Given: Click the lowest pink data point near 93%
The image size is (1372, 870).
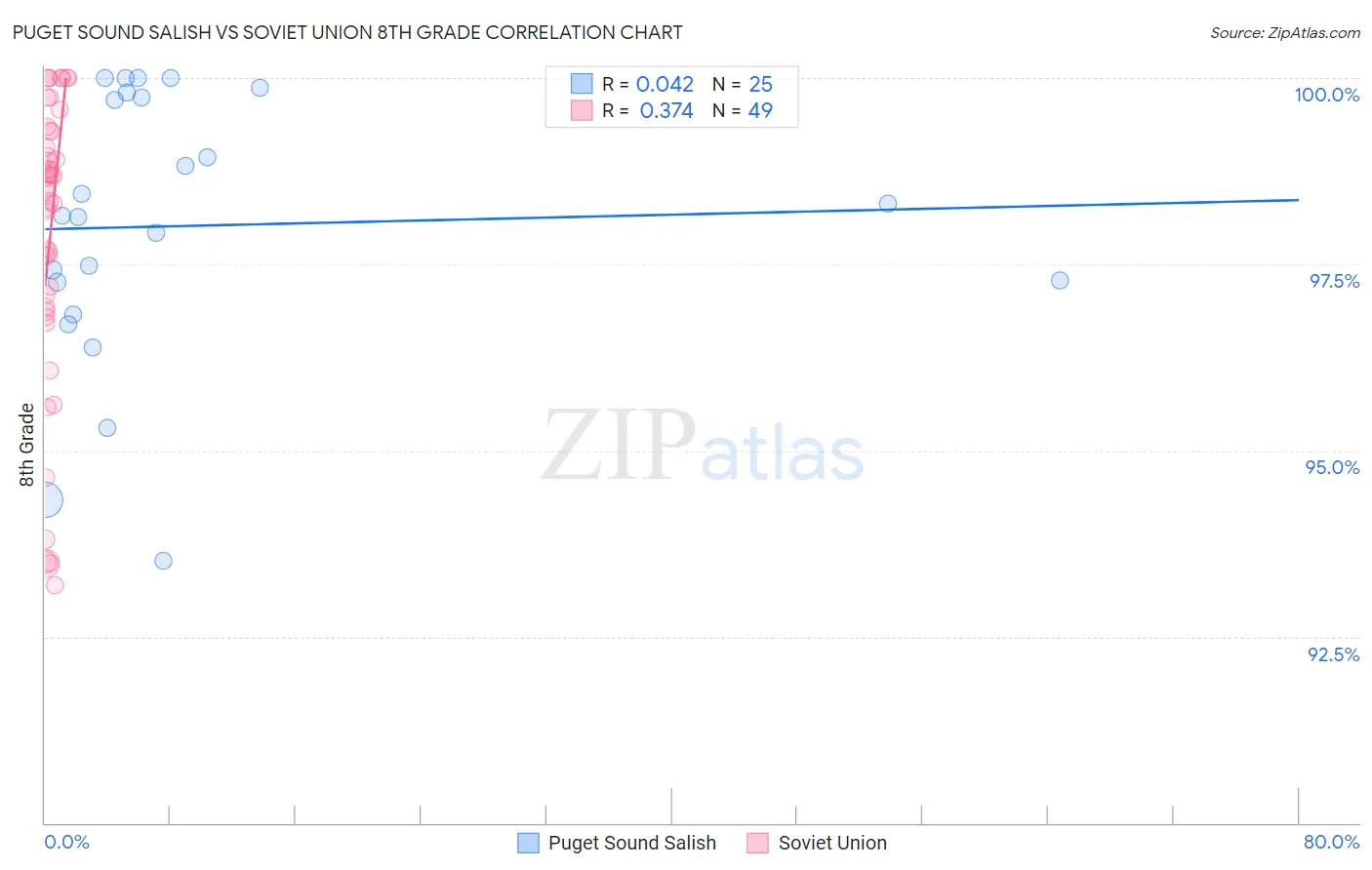Looking at the screenshot, I should pyautogui.click(x=55, y=585).
